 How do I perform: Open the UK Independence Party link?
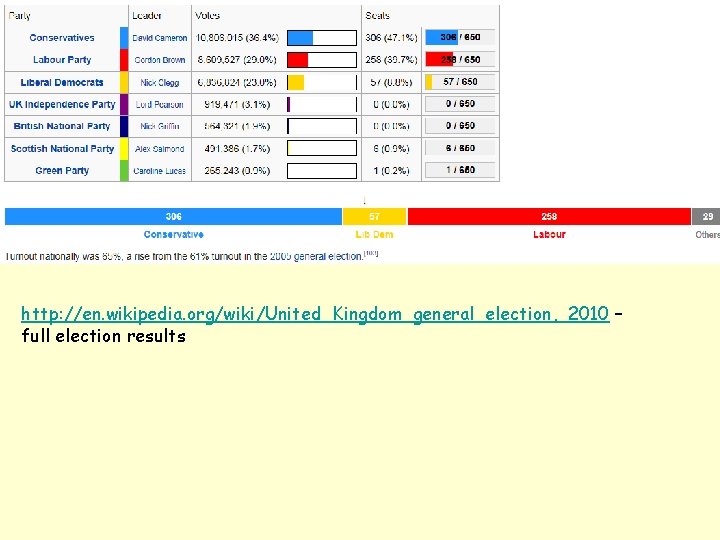tap(62, 104)
